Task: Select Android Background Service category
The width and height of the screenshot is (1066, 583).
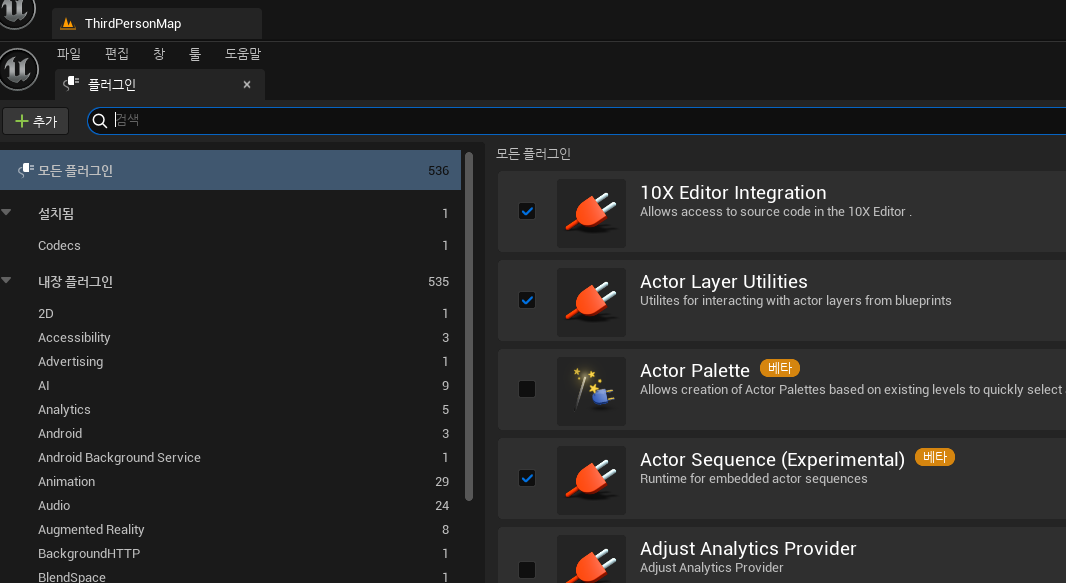Action: 230,457
